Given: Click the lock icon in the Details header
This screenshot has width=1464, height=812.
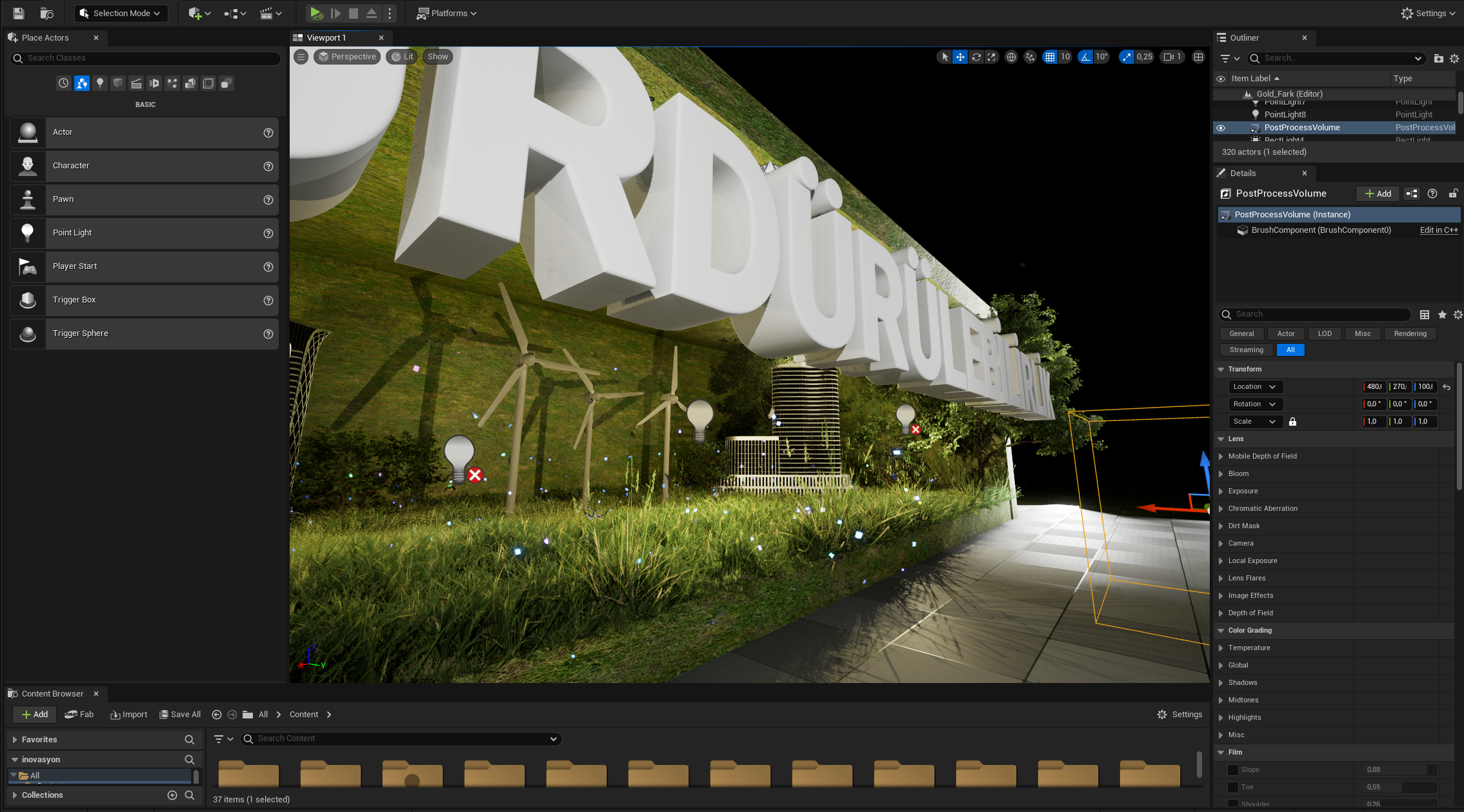Looking at the screenshot, I should 1453,193.
